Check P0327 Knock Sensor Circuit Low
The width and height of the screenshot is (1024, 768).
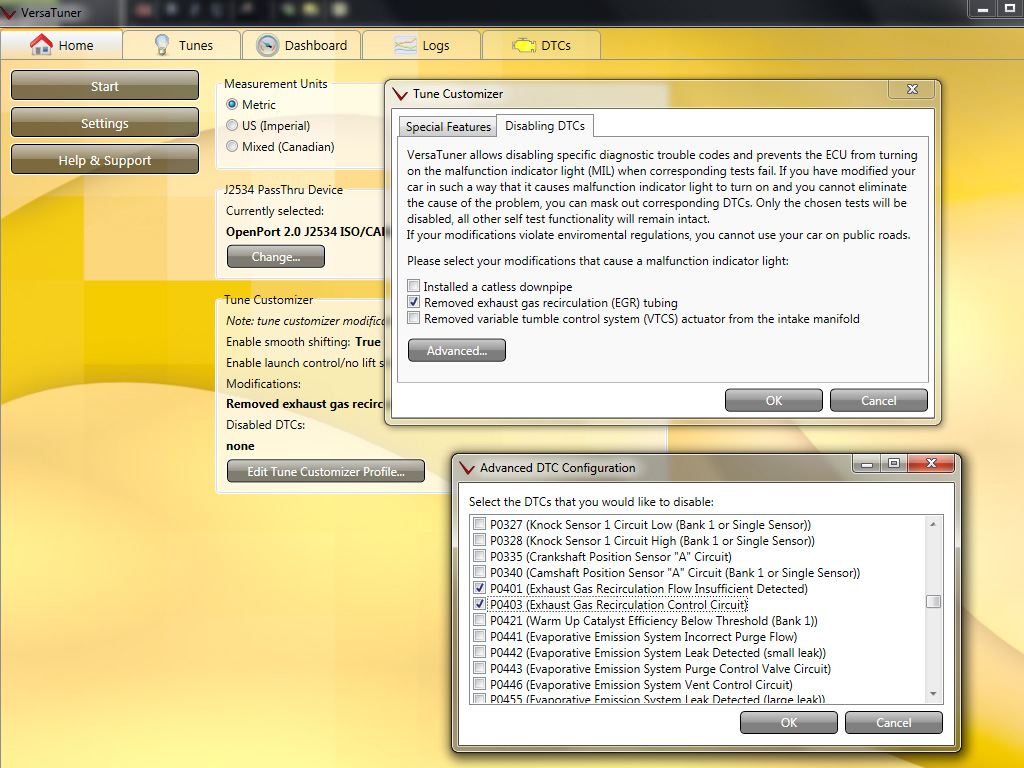[479, 524]
